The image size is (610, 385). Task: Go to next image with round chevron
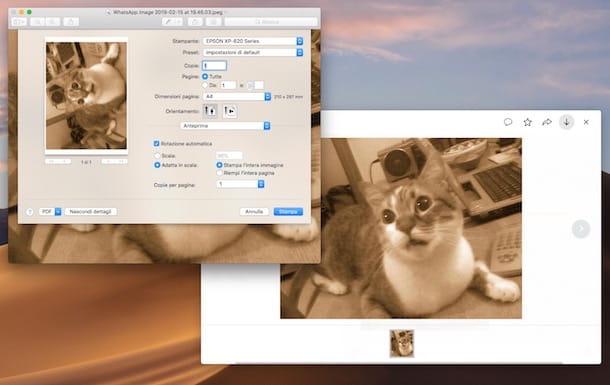coord(580,228)
